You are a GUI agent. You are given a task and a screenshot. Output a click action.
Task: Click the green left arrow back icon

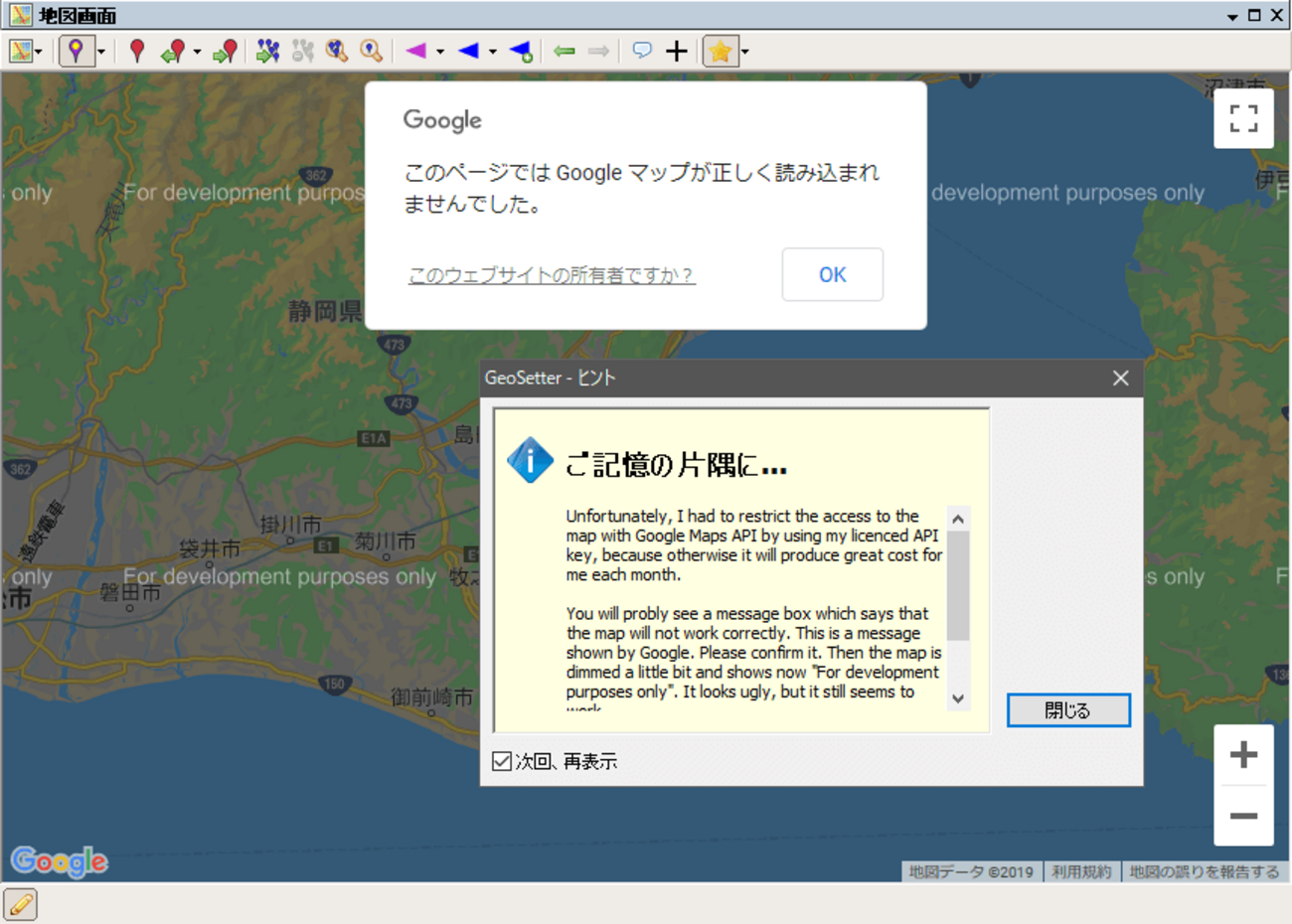coord(565,51)
